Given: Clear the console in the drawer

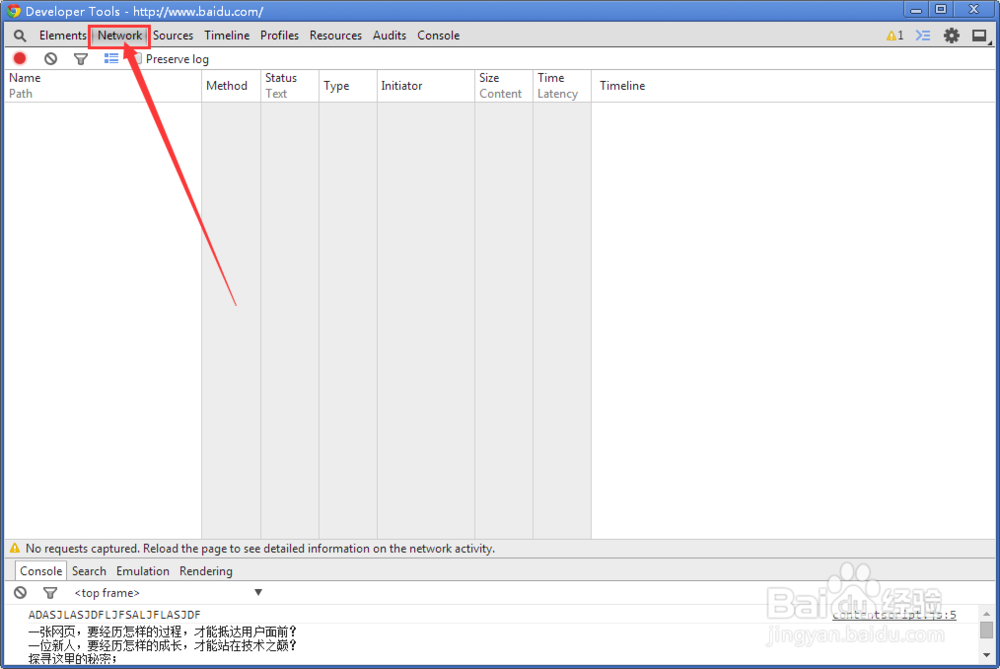Looking at the screenshot, I should pyautogui.click(x=20, y=592).
